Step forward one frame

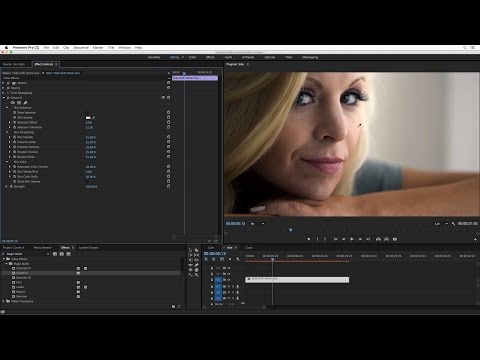tap(360, 239)
